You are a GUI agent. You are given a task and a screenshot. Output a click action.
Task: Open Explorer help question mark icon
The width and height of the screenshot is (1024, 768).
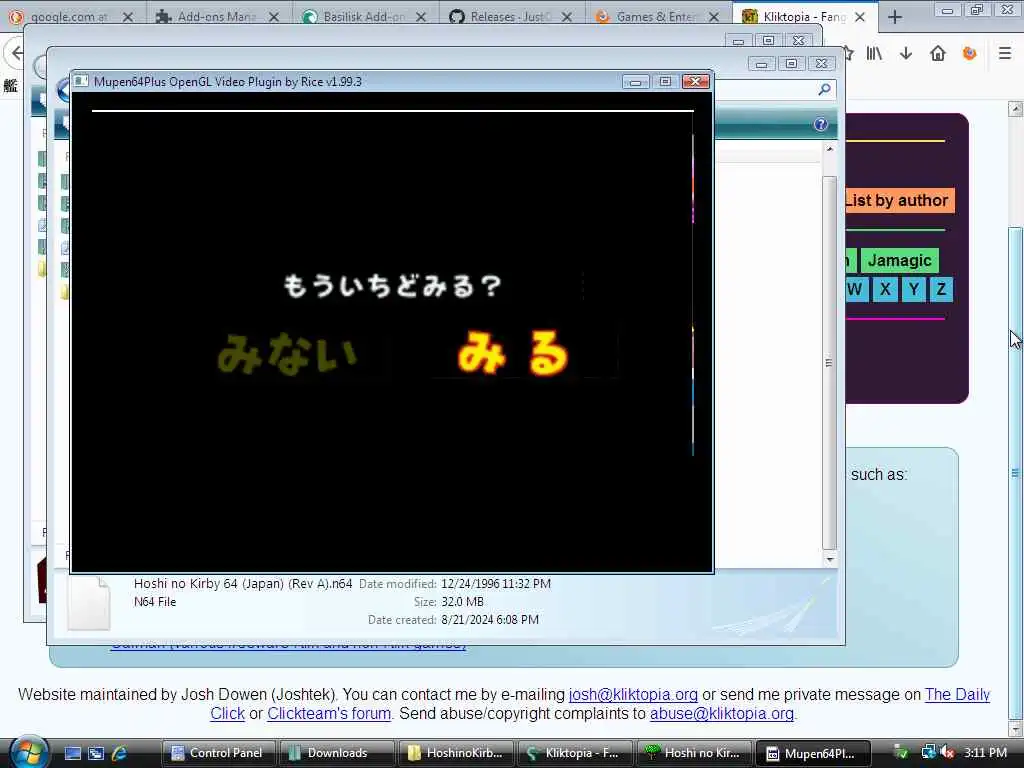[821, 124]
